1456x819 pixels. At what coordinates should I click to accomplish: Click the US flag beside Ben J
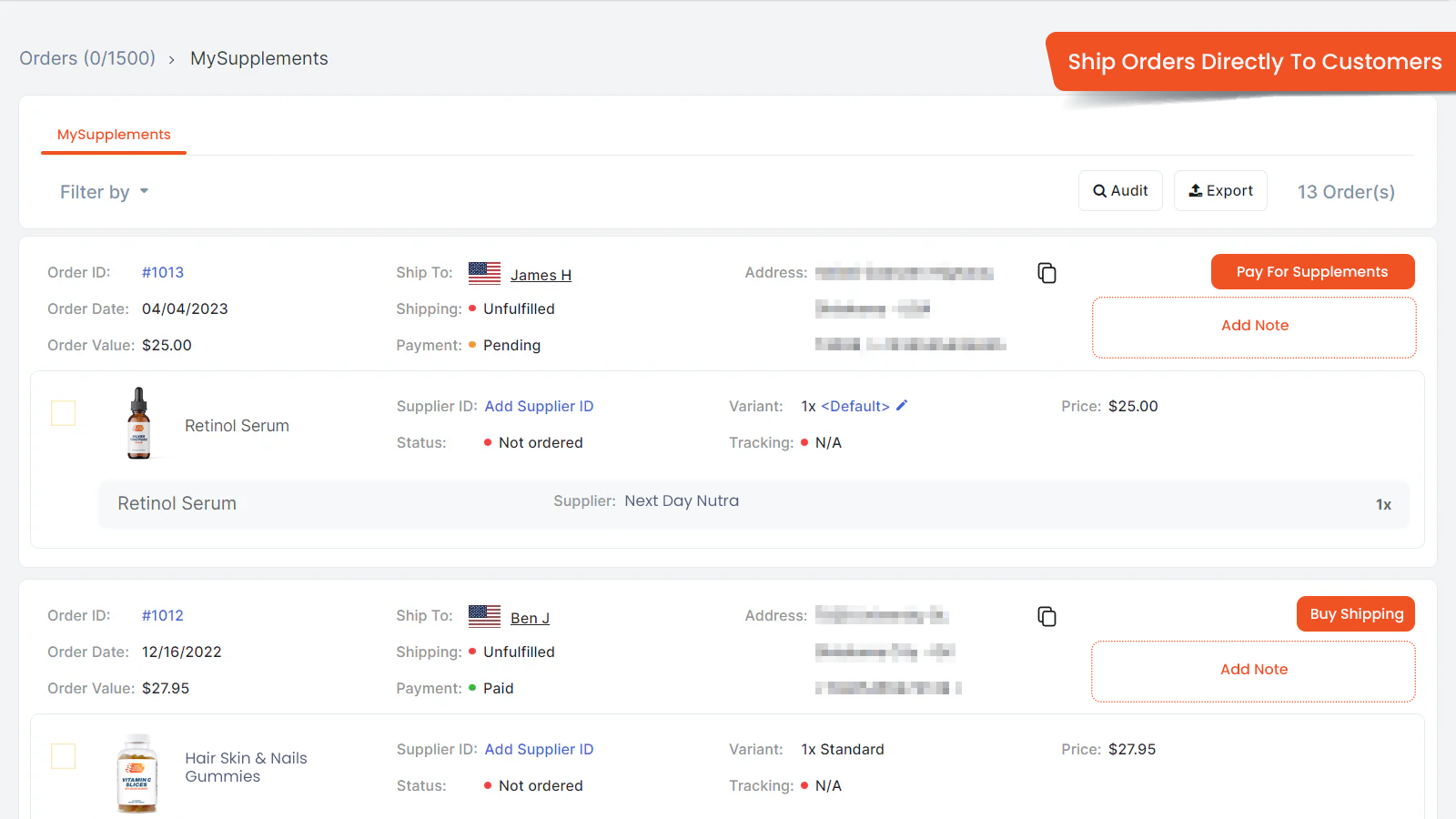484,616
